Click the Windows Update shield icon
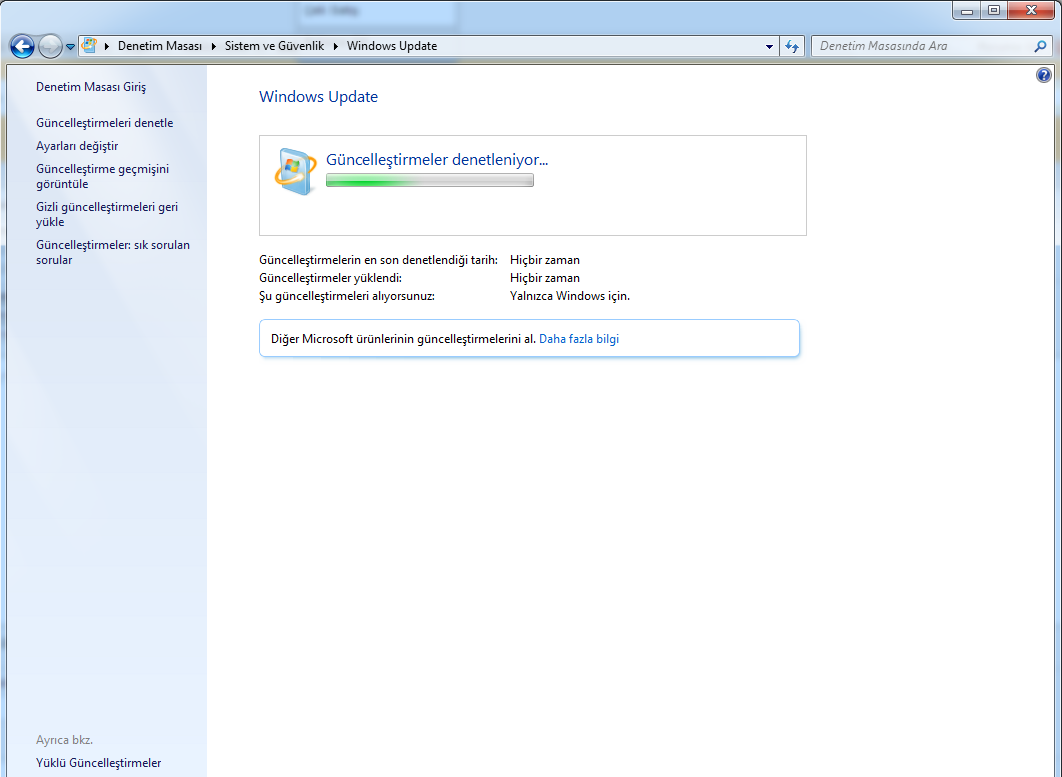The height and width of the screenshot is (777, 1062). pos(295,171)
